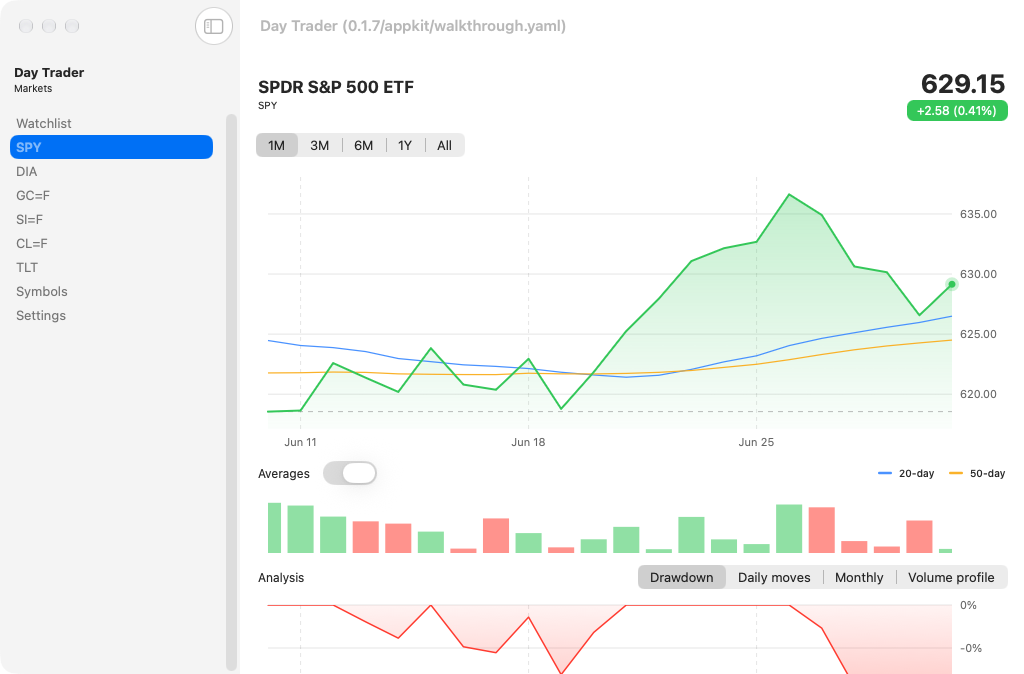
Task: Click the green price change badge
Action: pyautogui.click(x=957, y=110)
